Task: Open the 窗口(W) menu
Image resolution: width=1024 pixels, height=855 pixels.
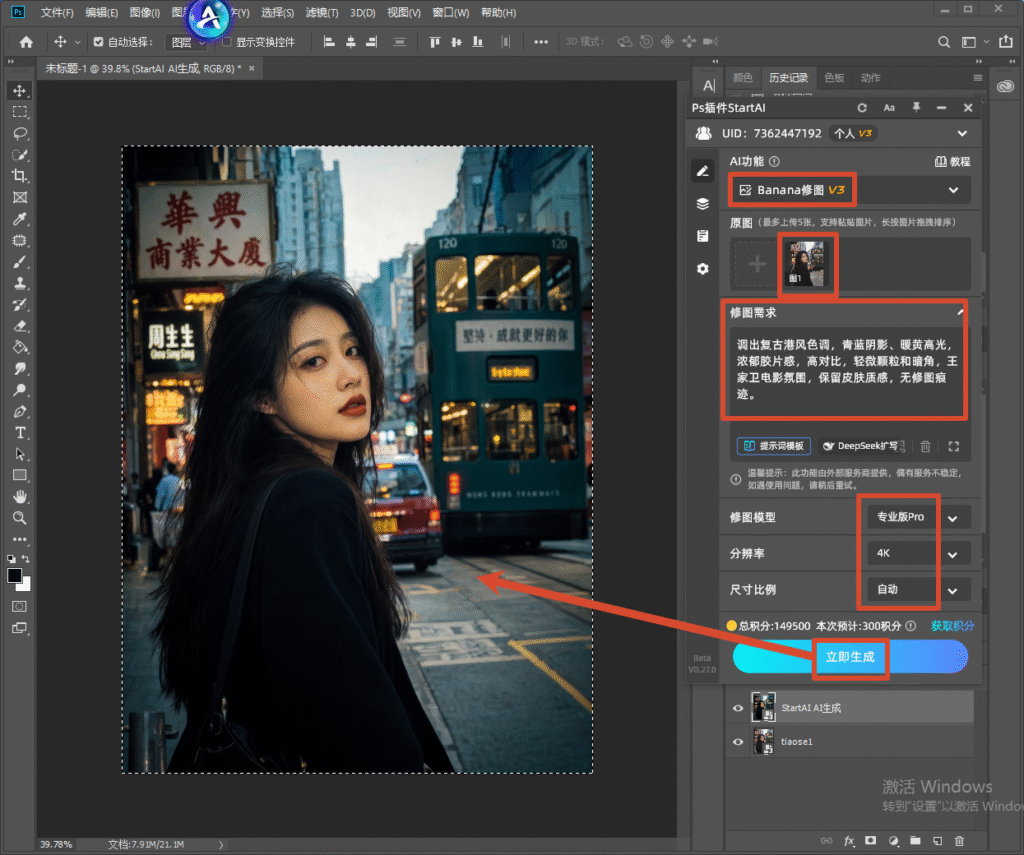Action: 451,12
